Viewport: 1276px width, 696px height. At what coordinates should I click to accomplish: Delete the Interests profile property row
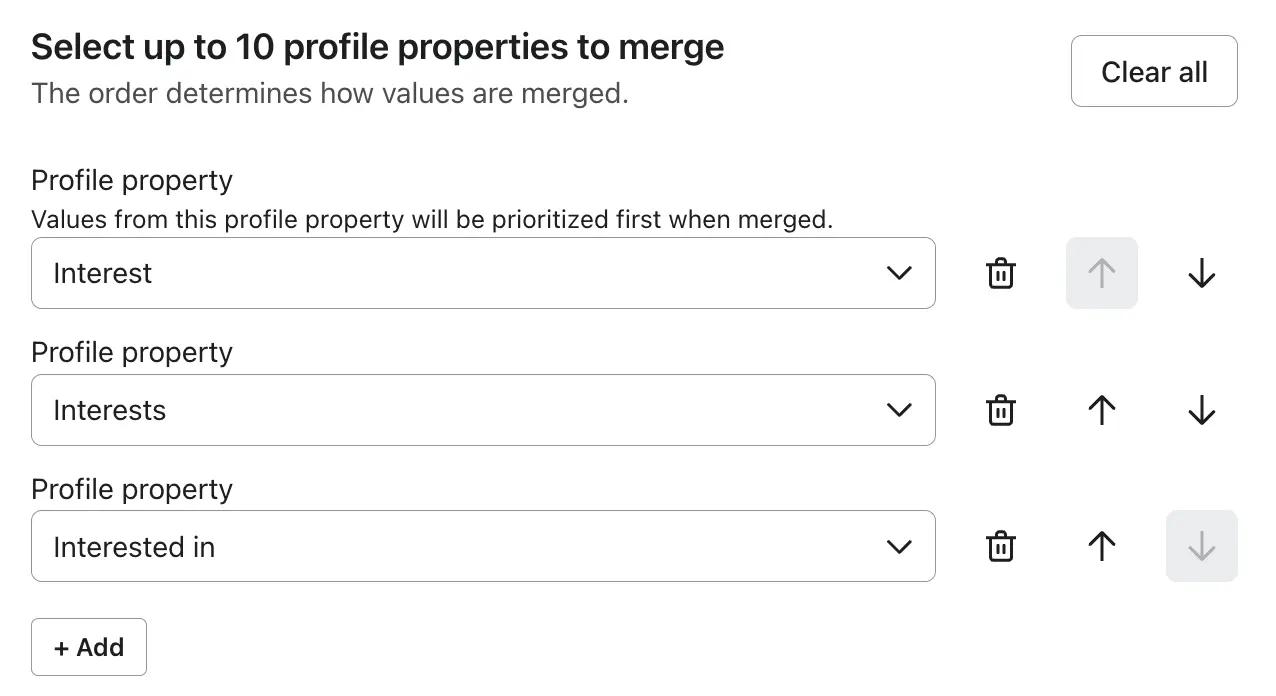coord(999,409)
